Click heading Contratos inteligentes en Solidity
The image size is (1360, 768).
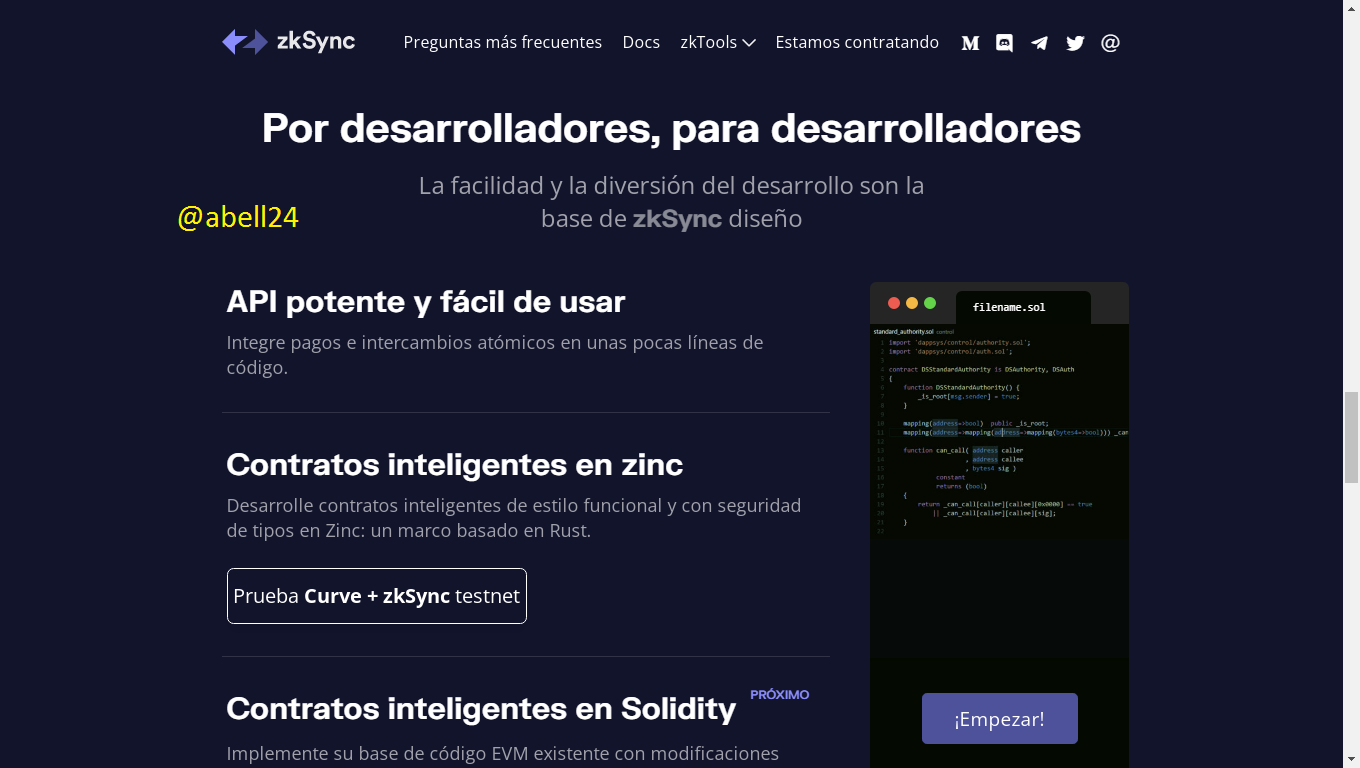[481, 708]
